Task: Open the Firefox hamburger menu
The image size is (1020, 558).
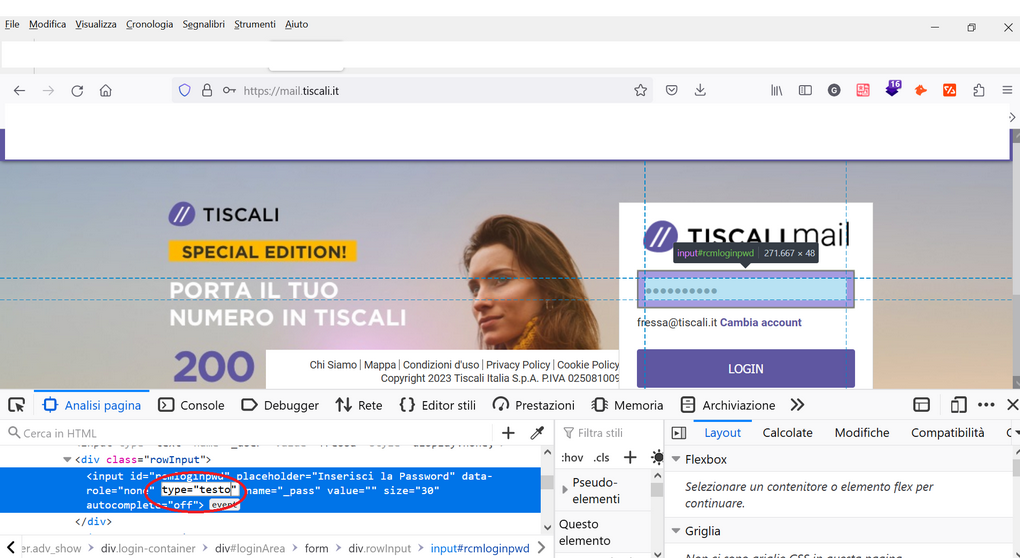Action: coord(1007,90)
